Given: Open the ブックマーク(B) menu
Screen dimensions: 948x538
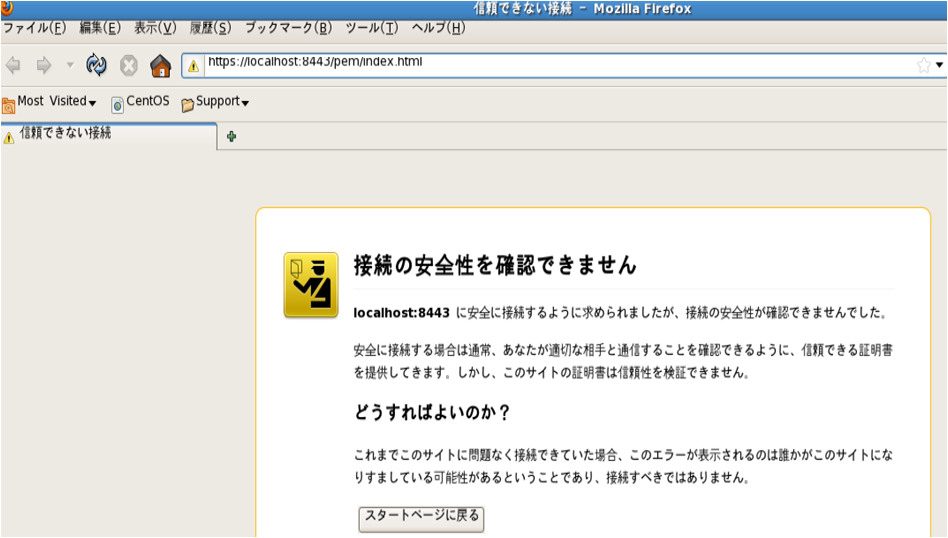Looking at the screenshot, I should [288, 28].
